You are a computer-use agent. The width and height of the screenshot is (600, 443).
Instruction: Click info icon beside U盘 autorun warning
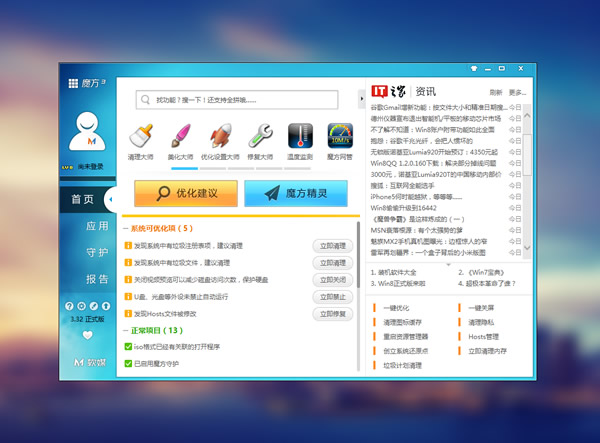(128, 296)
